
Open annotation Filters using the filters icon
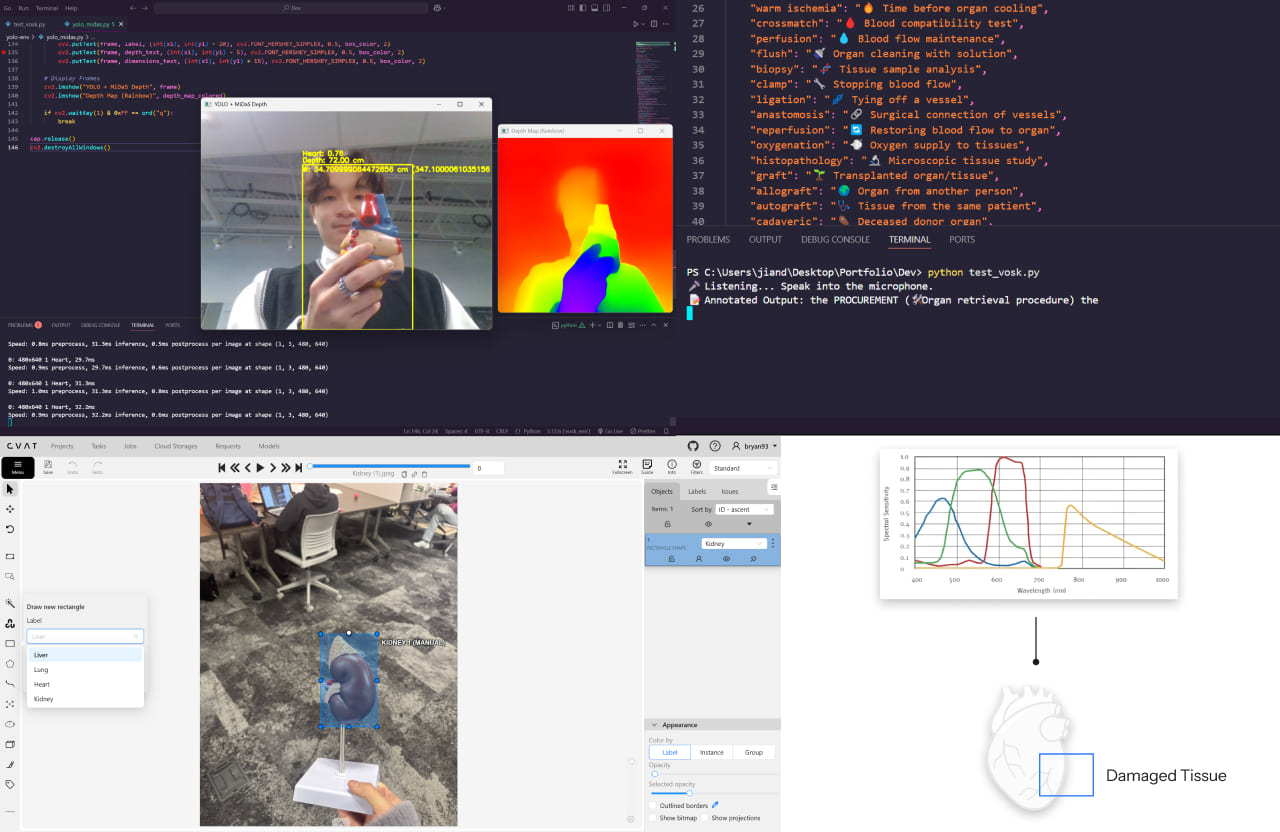click(697, 465)
